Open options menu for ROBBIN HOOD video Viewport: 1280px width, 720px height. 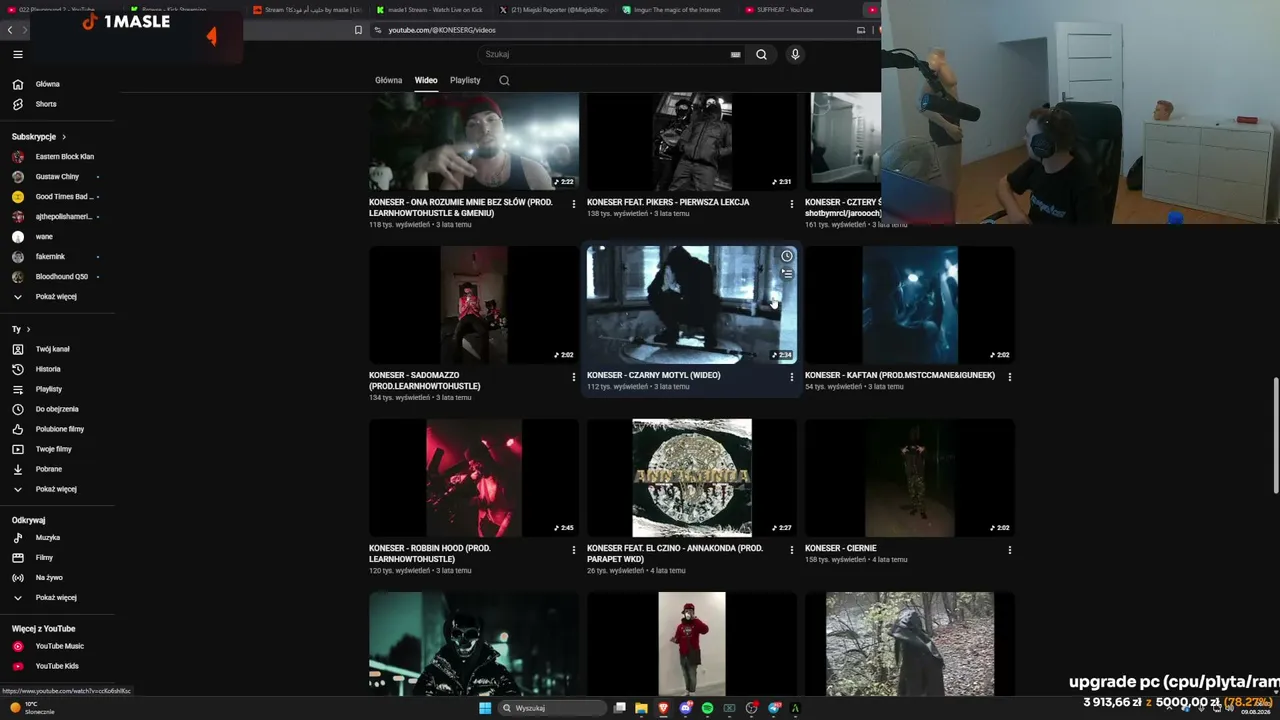point(574,550)
